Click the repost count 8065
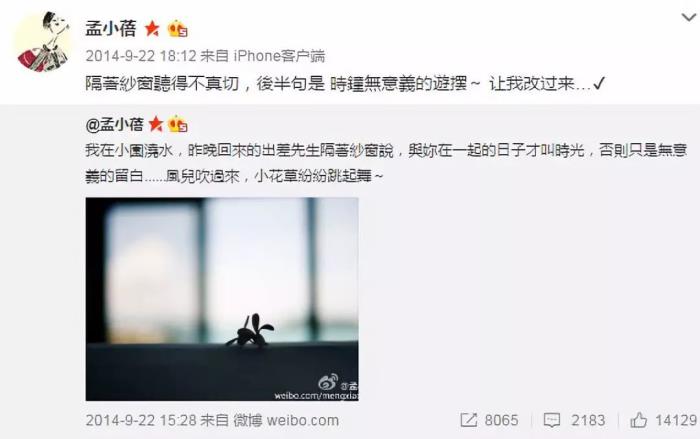 tap(501, 420)
